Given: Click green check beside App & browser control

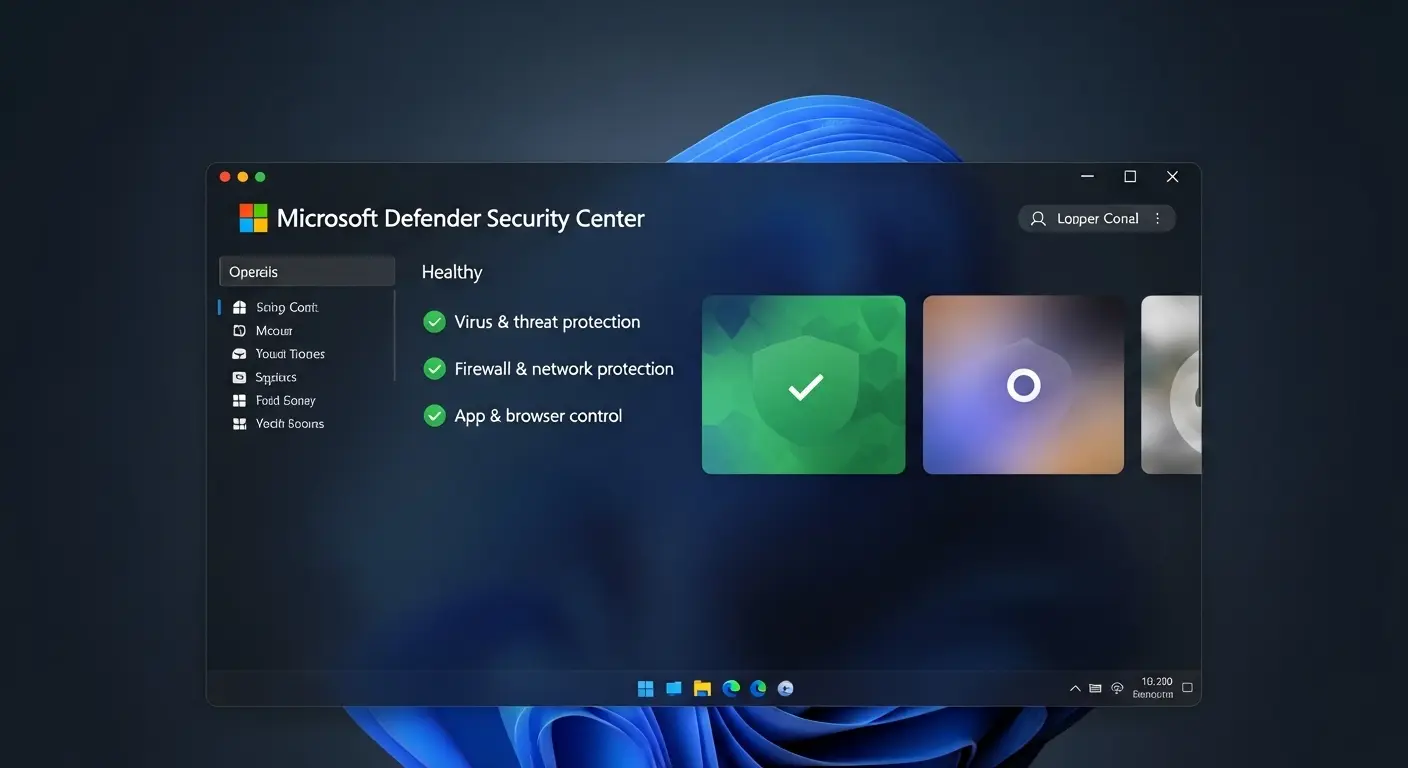Looking at the screenshot, I should [x=434, y=415].
